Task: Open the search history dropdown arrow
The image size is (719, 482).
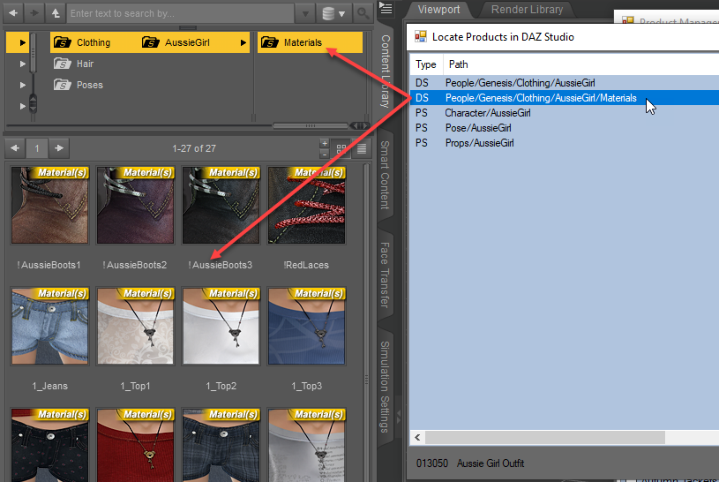Action: pyautogui.click(x=305, y=15)
